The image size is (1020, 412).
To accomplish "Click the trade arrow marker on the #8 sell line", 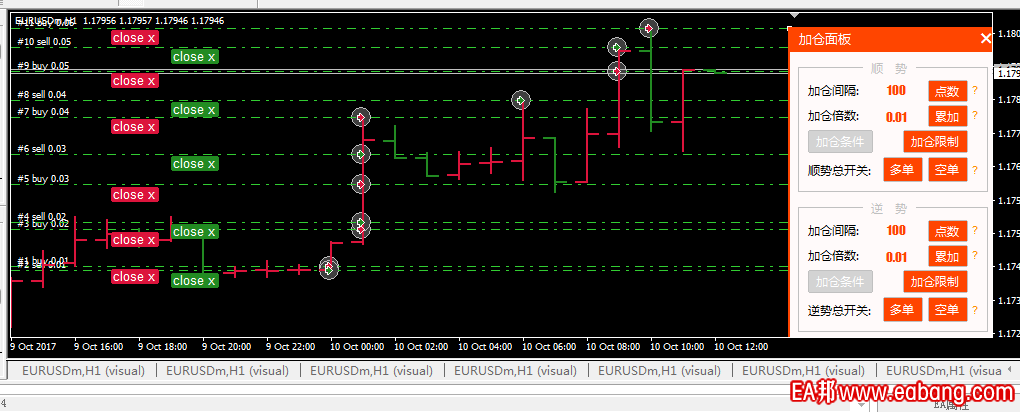I will pos(520,100).
